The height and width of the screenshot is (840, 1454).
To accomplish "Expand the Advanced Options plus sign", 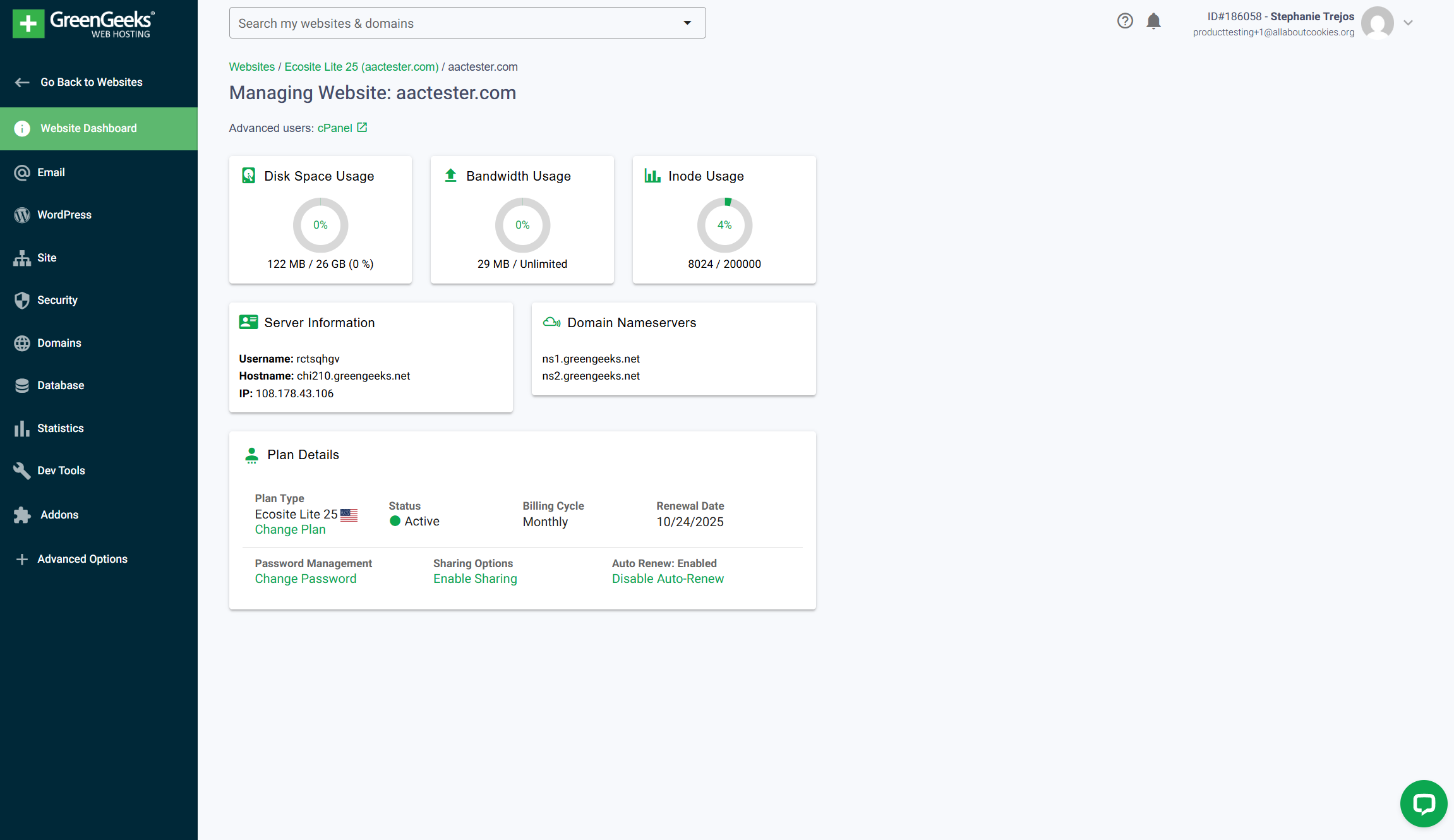I will coord(22,560).
